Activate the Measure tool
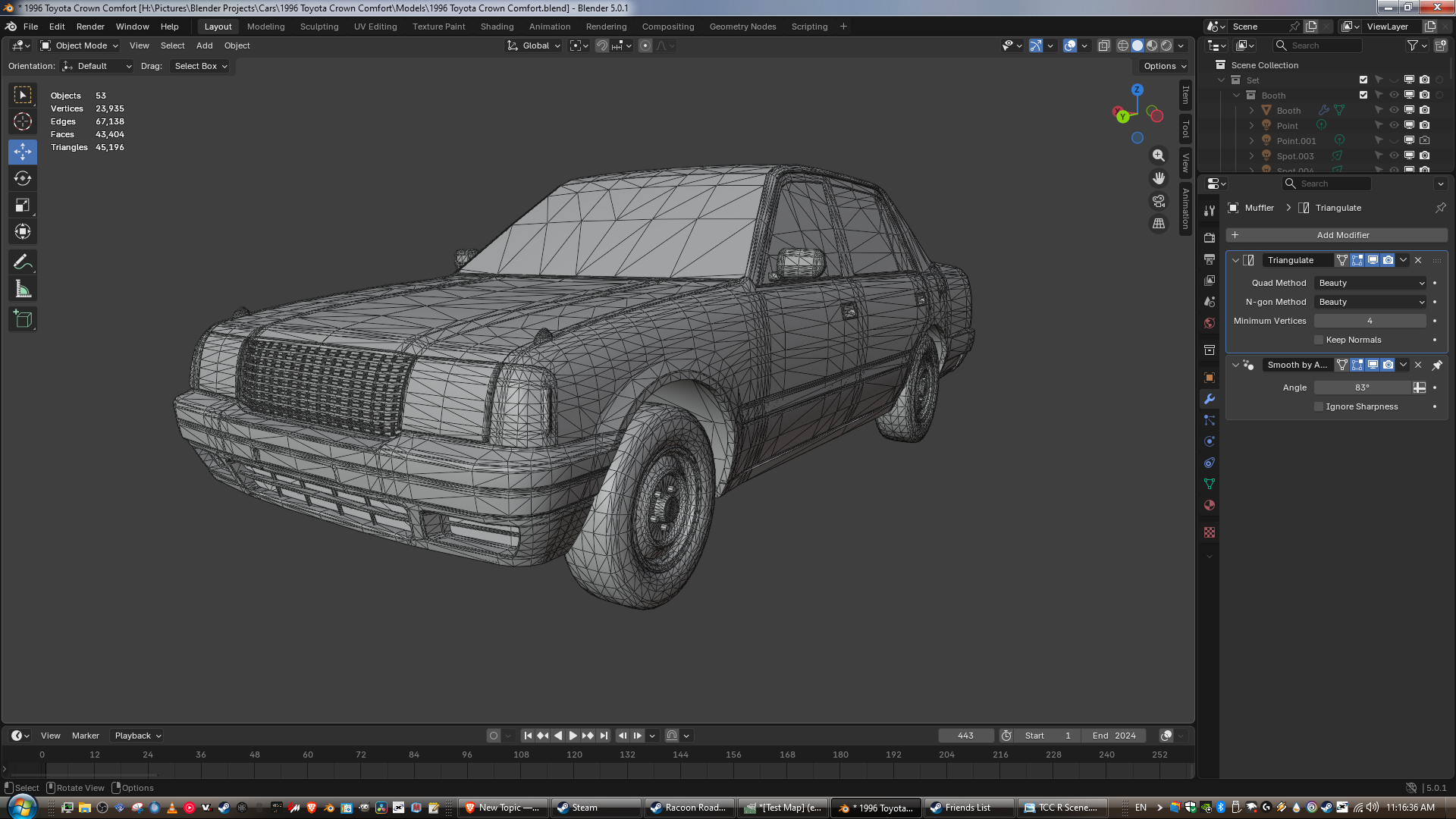 tap(23, 289)
